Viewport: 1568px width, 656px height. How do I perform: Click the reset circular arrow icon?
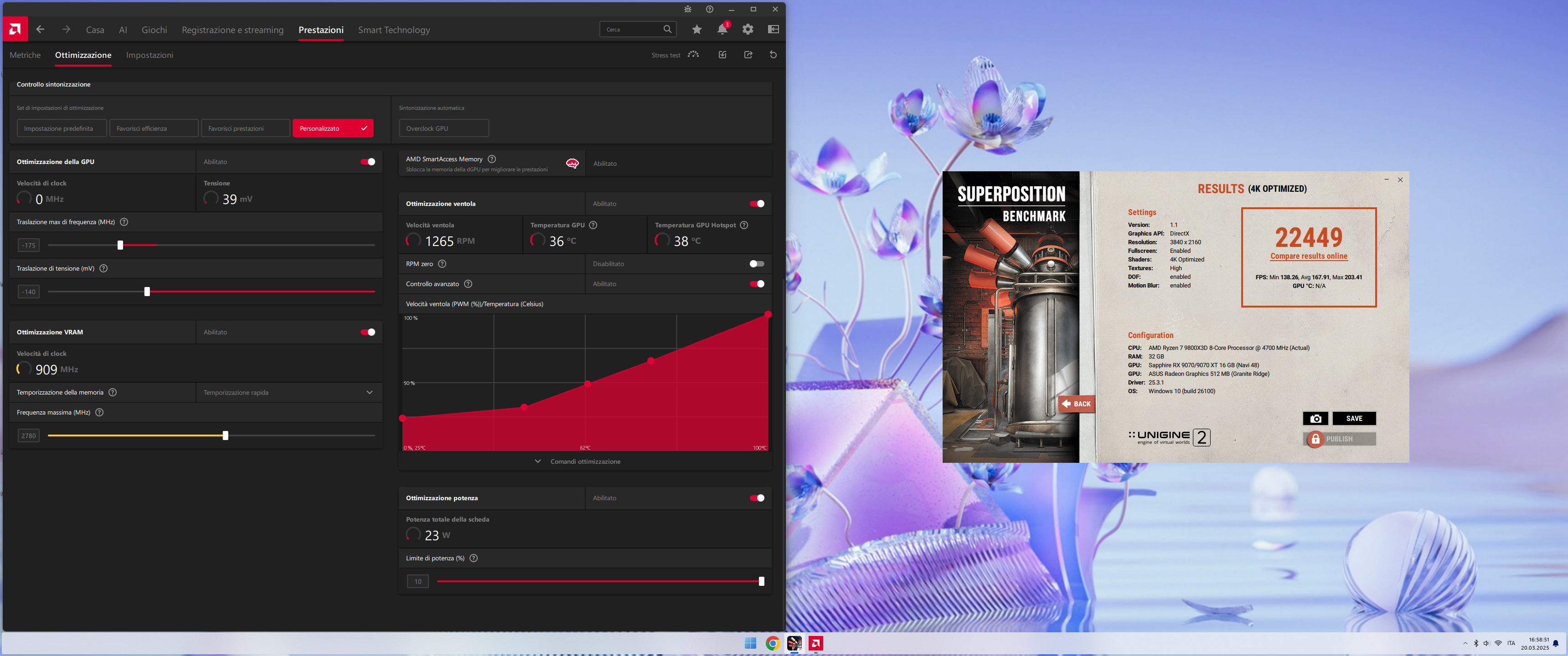click(x=774, y=55)
